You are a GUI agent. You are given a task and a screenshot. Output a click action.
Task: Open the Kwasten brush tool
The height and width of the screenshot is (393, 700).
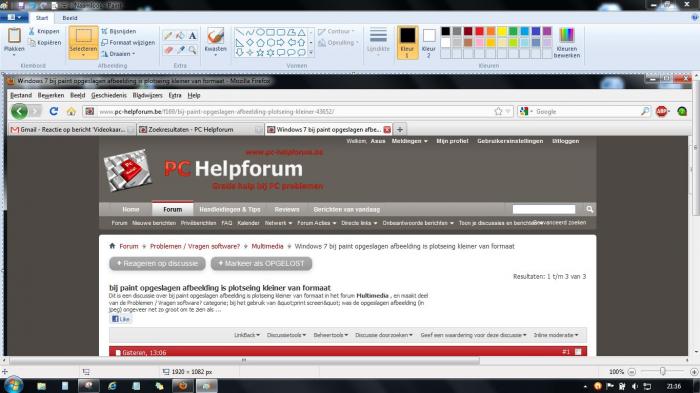(x=215, y=41)
